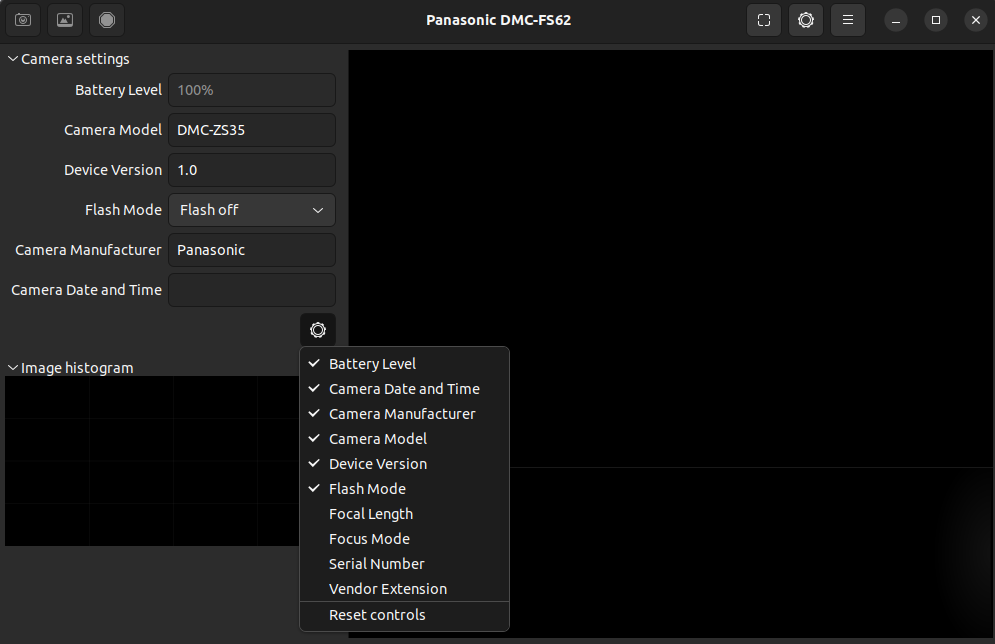Collapse the Camera settings section

tap(69, 59)
